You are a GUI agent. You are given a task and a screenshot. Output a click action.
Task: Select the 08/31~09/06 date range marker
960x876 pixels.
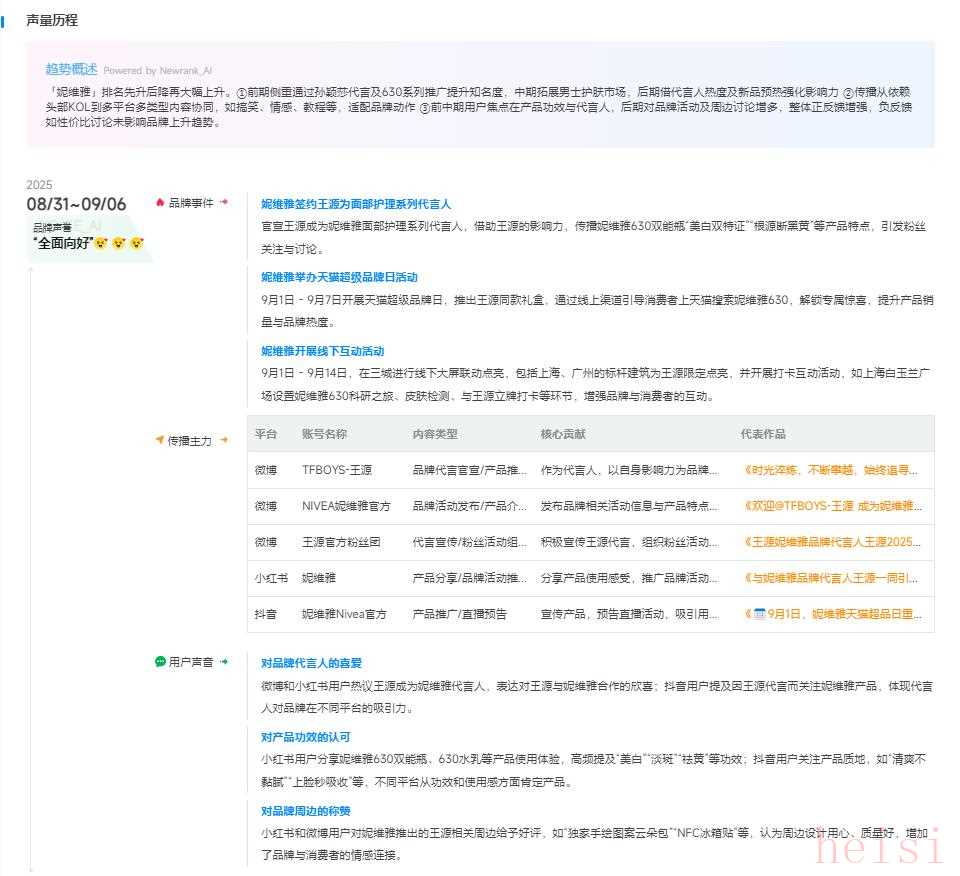click(x=76, y=204)
